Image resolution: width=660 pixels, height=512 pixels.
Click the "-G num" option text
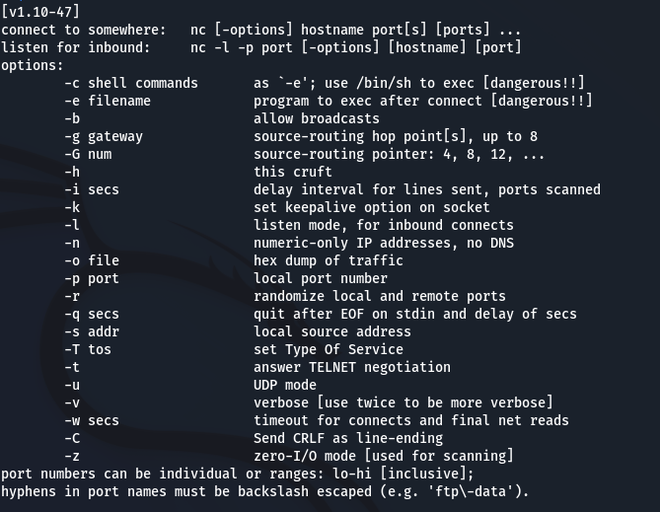click(x=87, y=154)
